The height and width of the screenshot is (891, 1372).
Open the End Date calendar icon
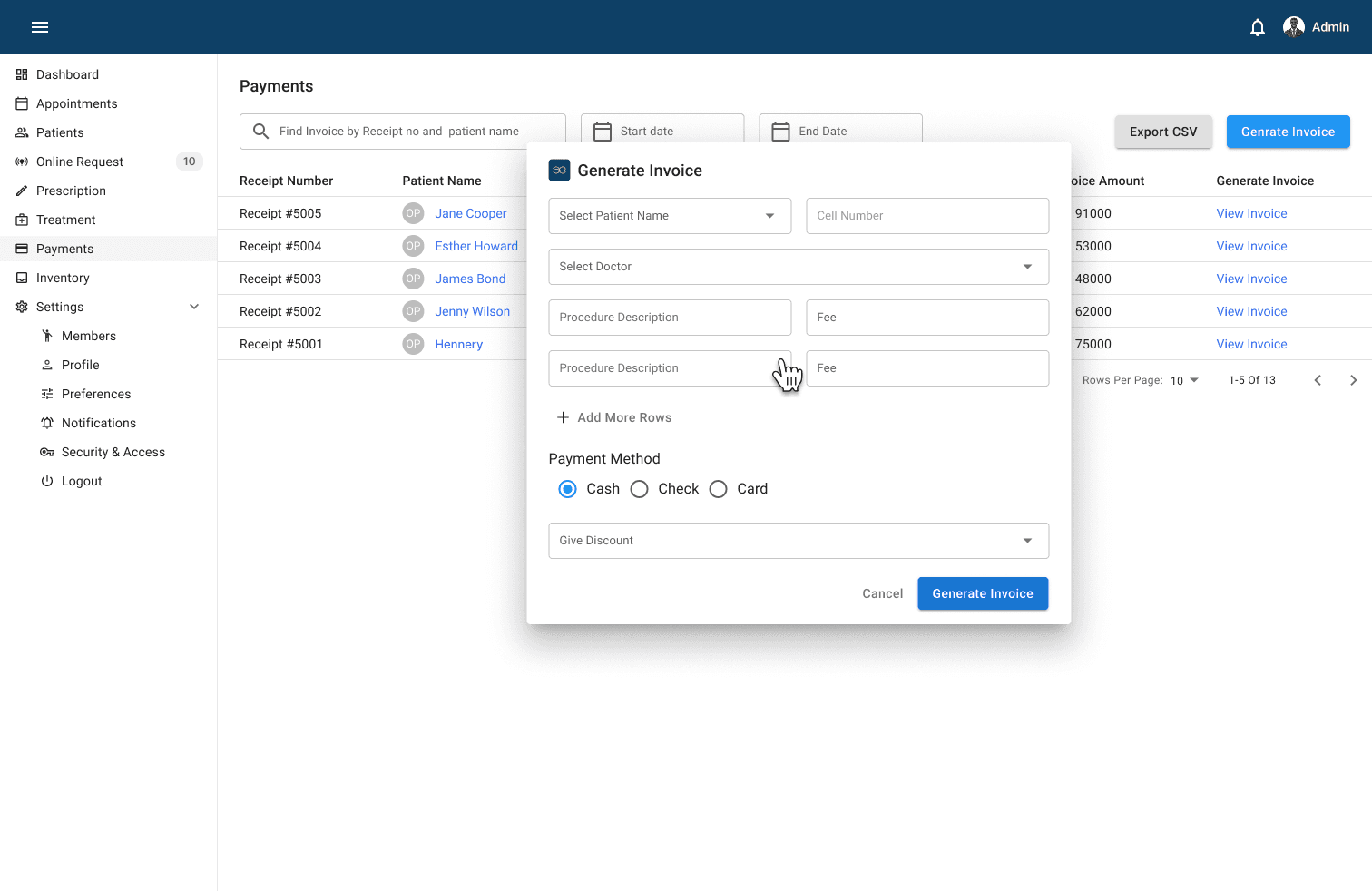pos(780,132)
